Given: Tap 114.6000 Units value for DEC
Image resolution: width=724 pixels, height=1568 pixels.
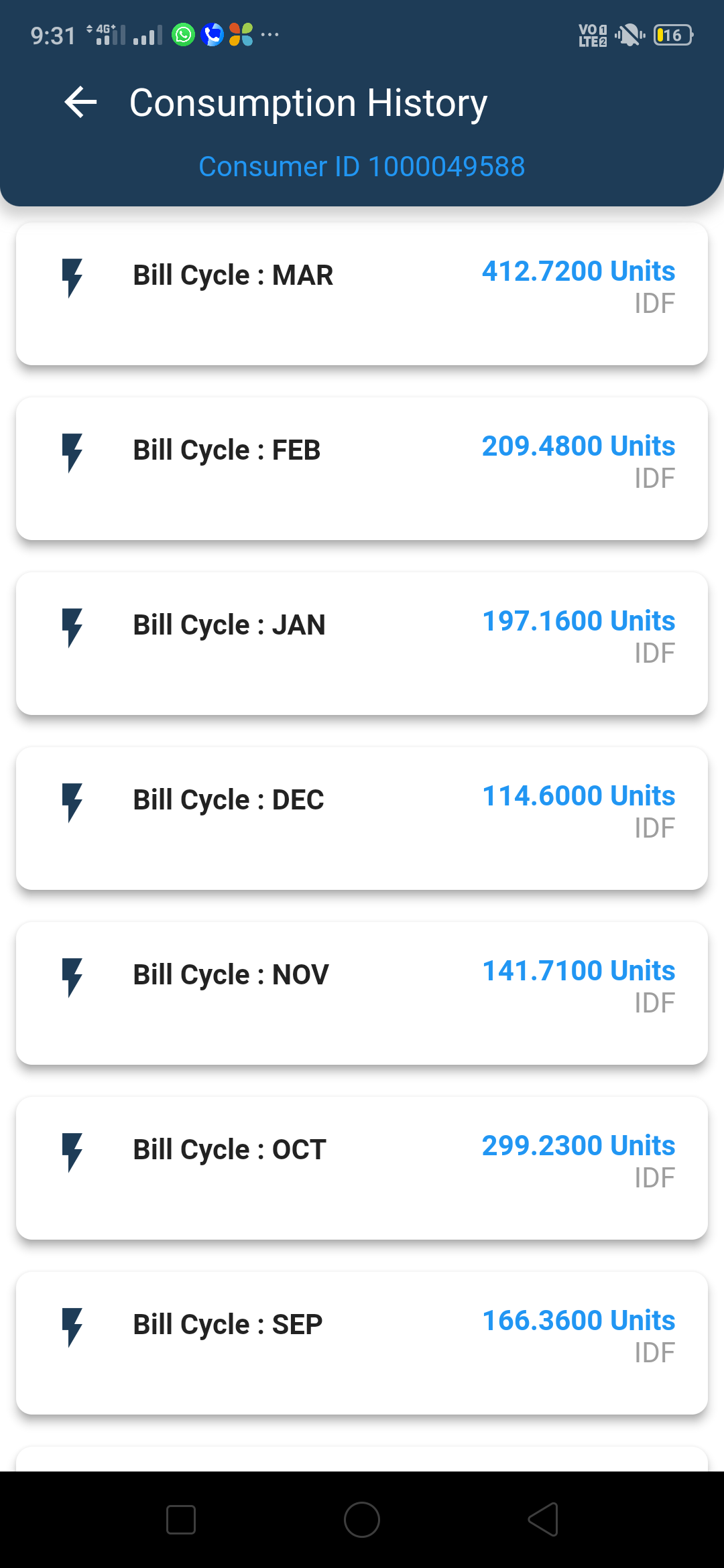Looking at the screenshot, I should click(578, 796).
